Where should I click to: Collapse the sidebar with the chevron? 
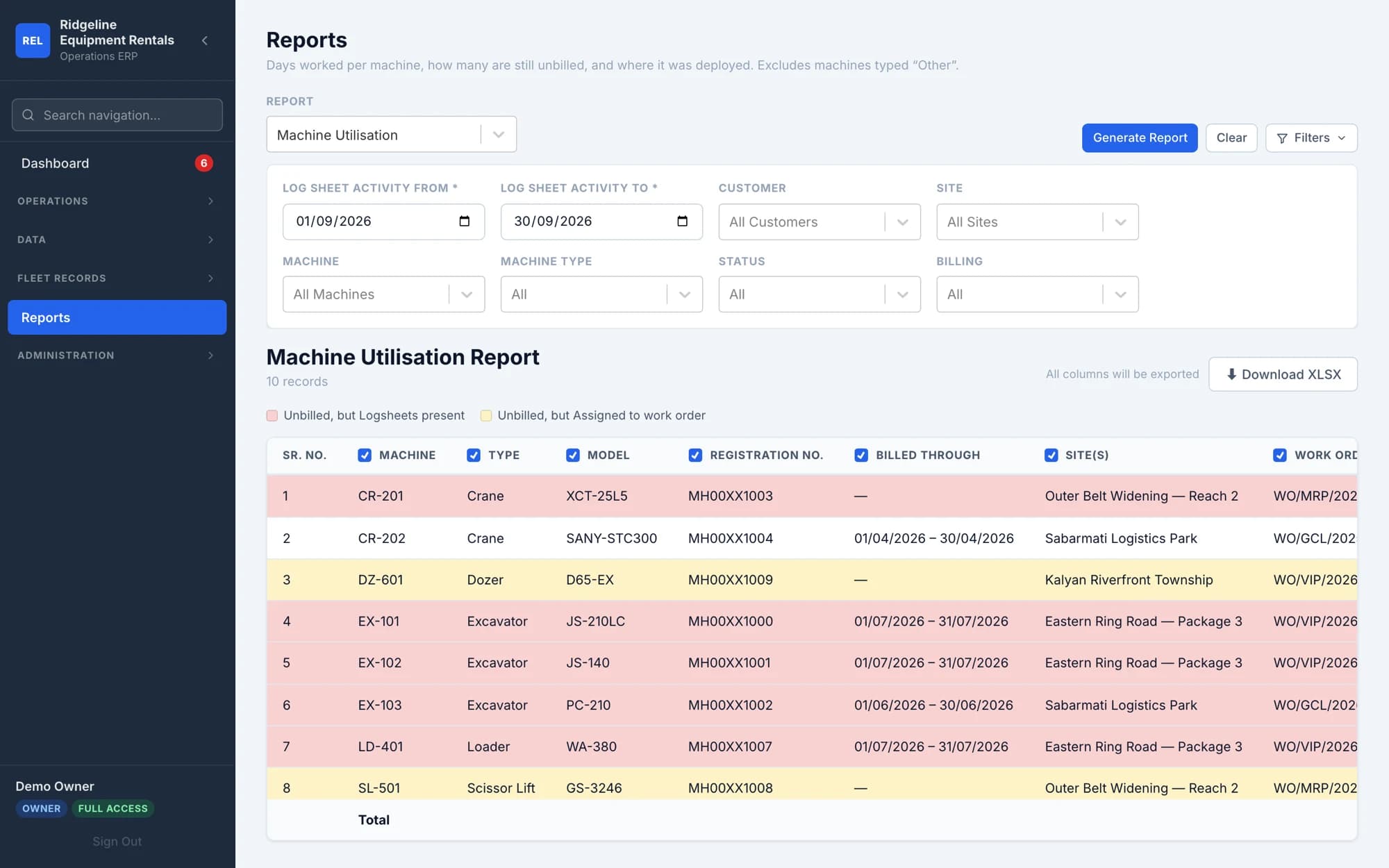coord(205,40)
